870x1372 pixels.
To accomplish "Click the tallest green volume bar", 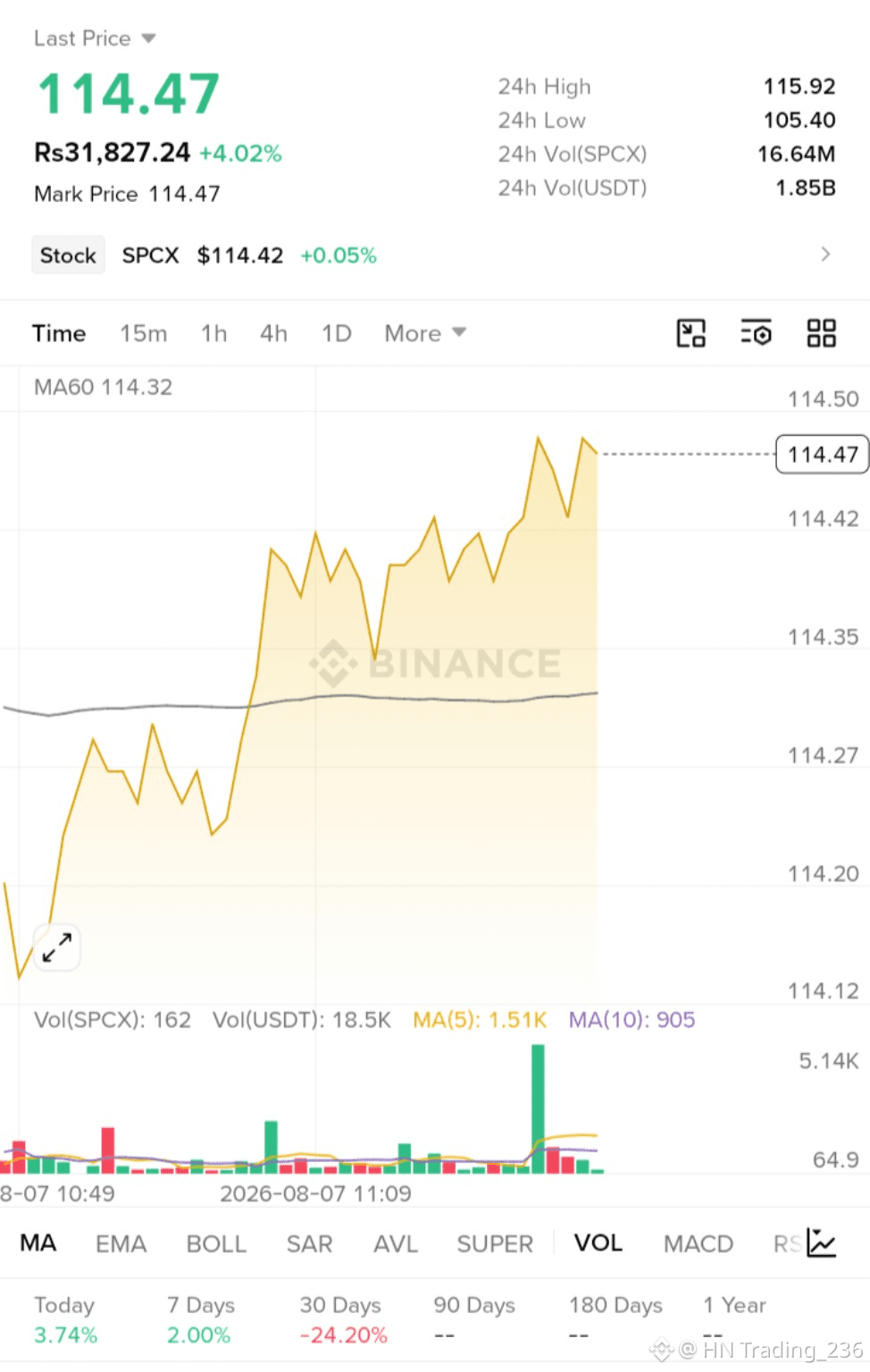I will [538, 1108].
